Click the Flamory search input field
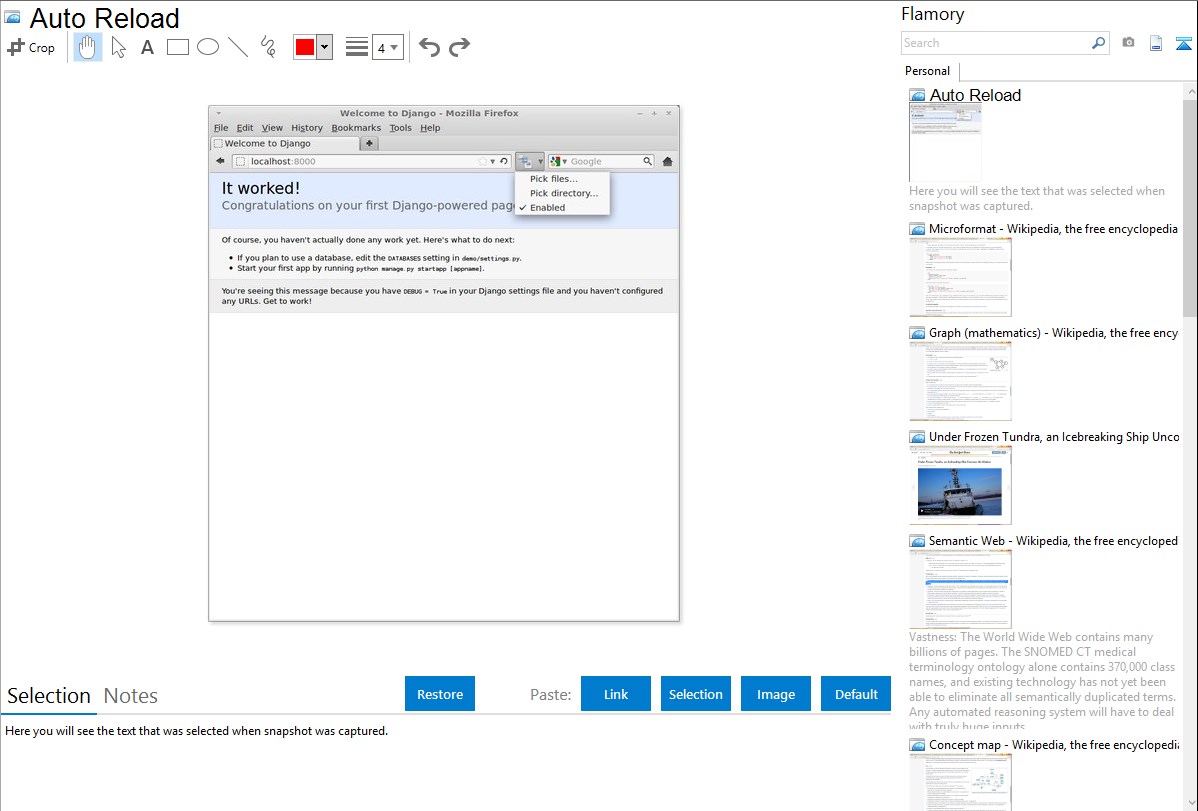 pos(996,43)
